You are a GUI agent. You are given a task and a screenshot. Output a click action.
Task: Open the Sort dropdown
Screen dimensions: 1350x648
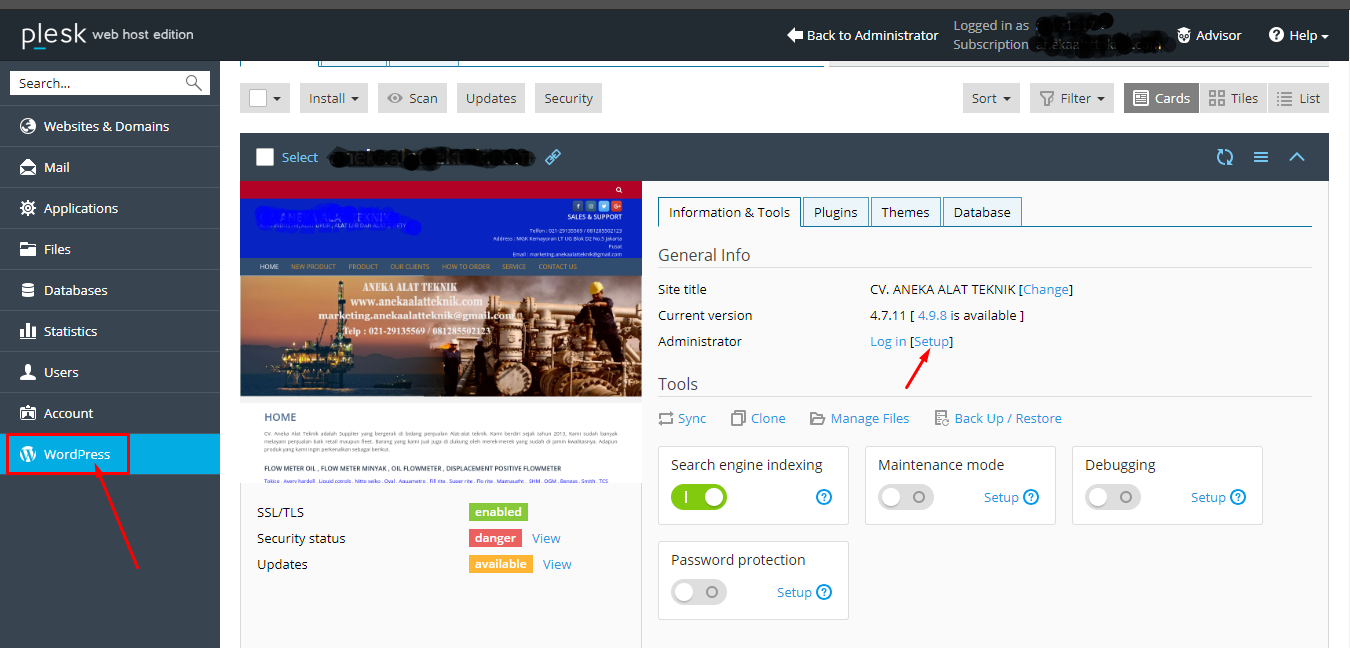click(x=991, y=98)
